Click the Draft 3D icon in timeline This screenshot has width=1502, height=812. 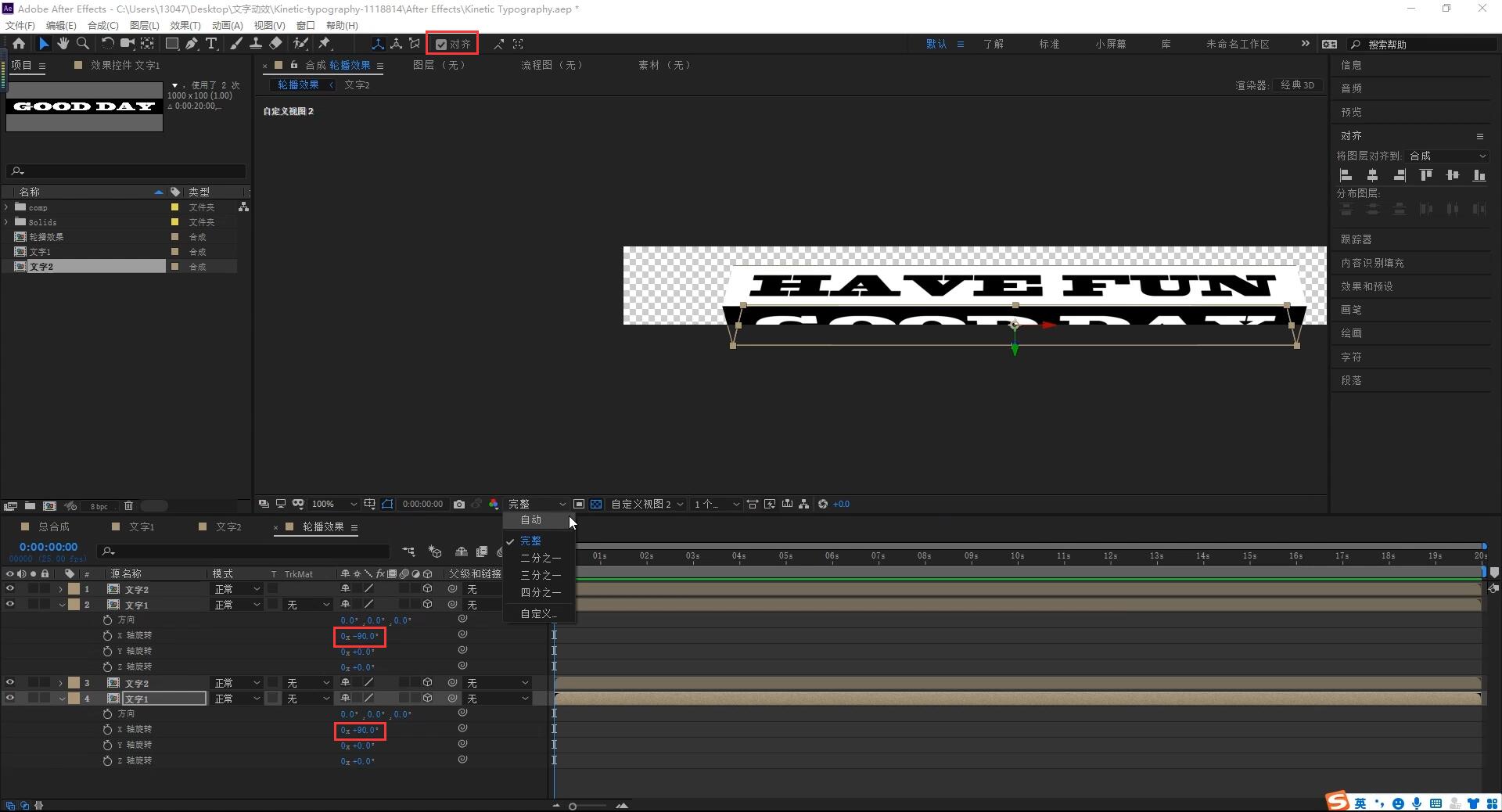pos(435,552)
